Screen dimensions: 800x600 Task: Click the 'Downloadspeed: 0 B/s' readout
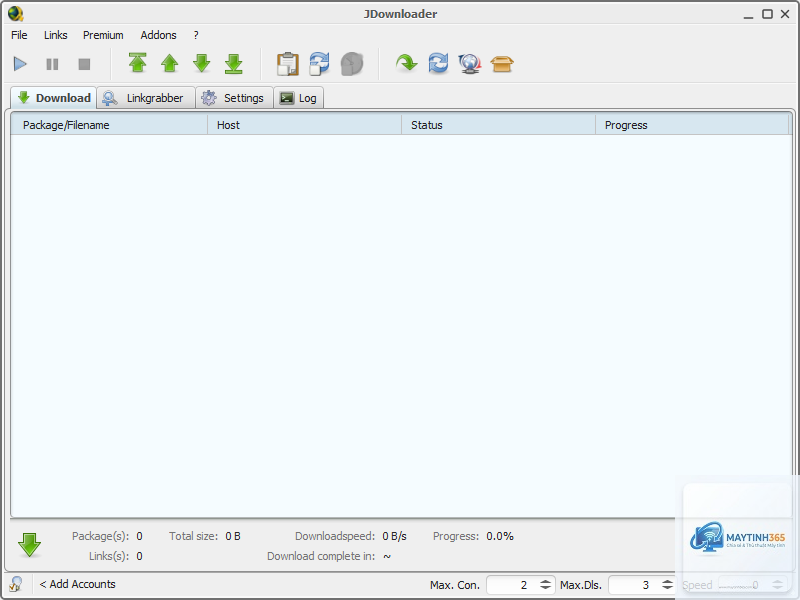[351, 536]
